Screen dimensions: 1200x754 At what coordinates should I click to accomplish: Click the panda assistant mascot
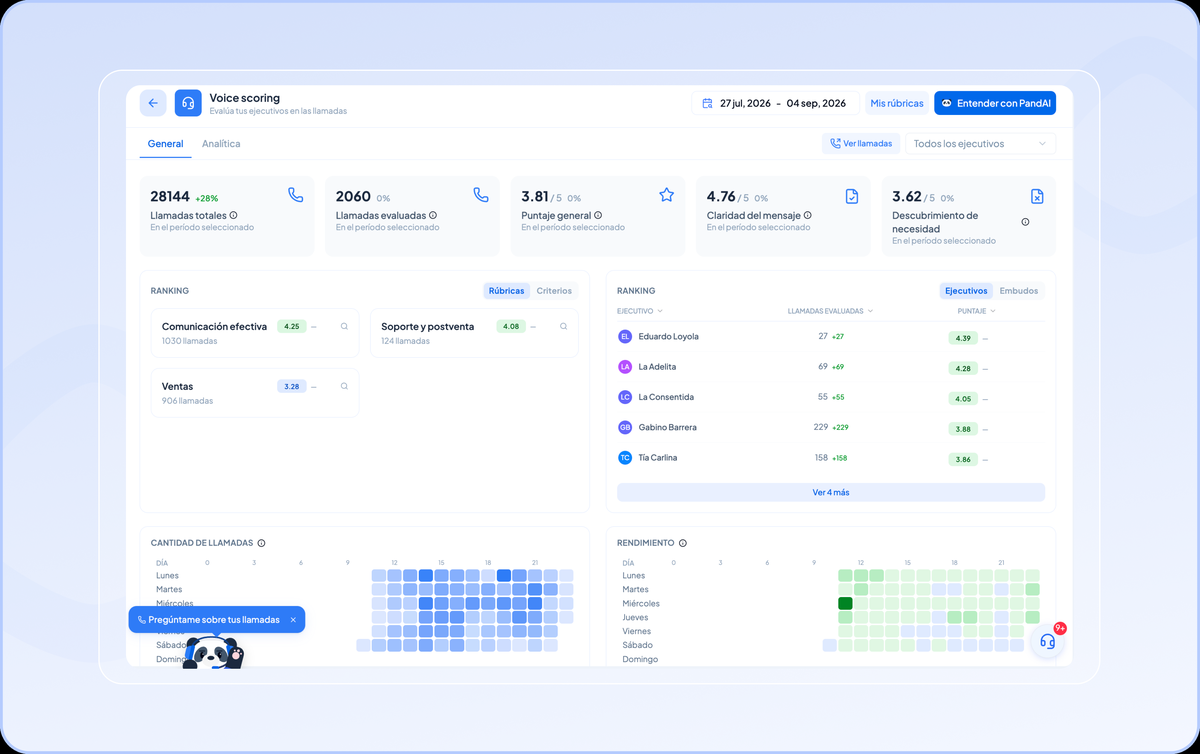[x=213, y=653]
